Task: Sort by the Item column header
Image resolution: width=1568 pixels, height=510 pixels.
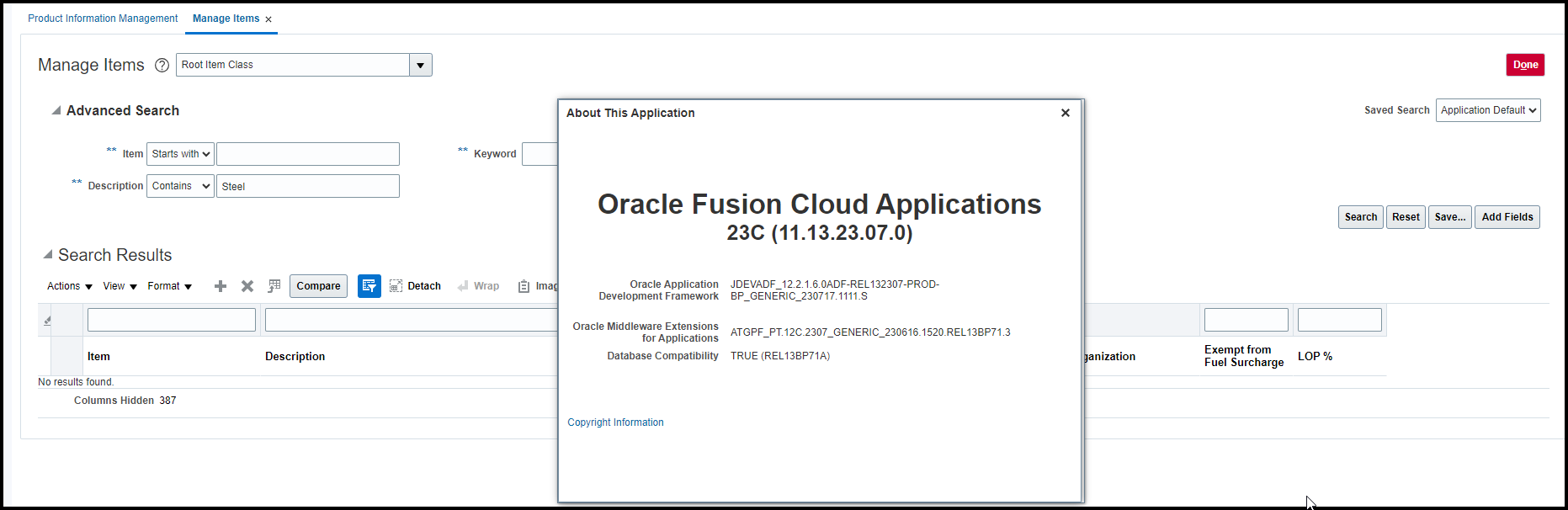Action: coord(98,357)
